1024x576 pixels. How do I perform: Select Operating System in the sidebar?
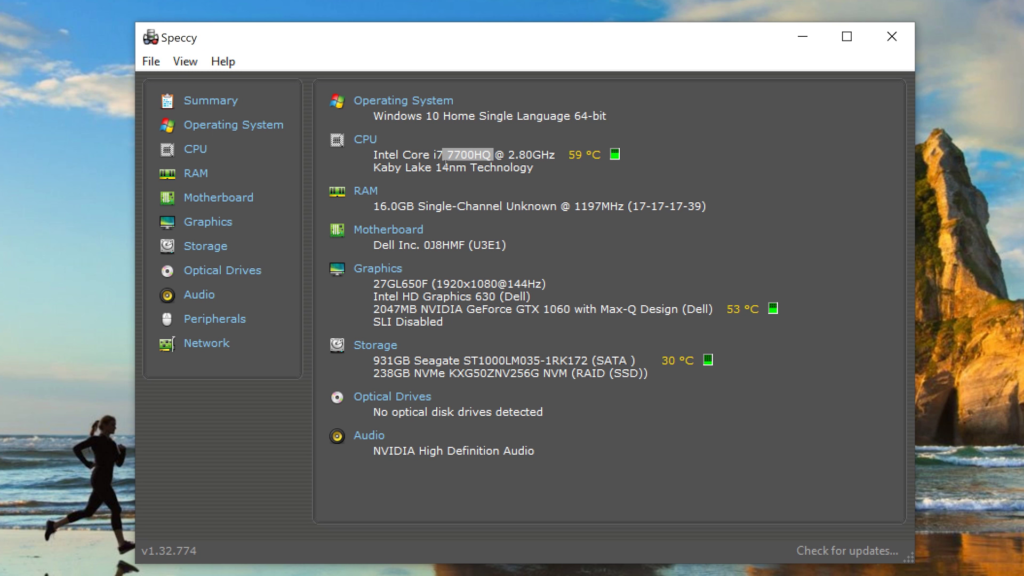[233, 125]
